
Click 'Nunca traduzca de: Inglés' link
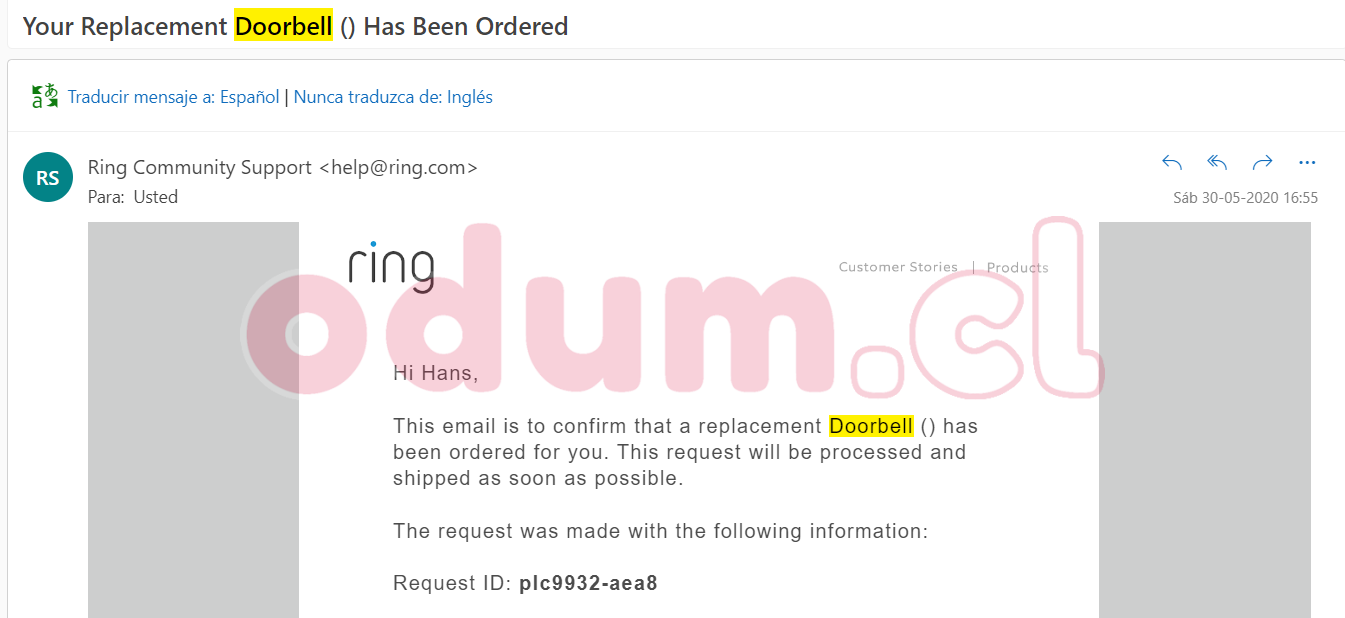click(x=393, y=97)
